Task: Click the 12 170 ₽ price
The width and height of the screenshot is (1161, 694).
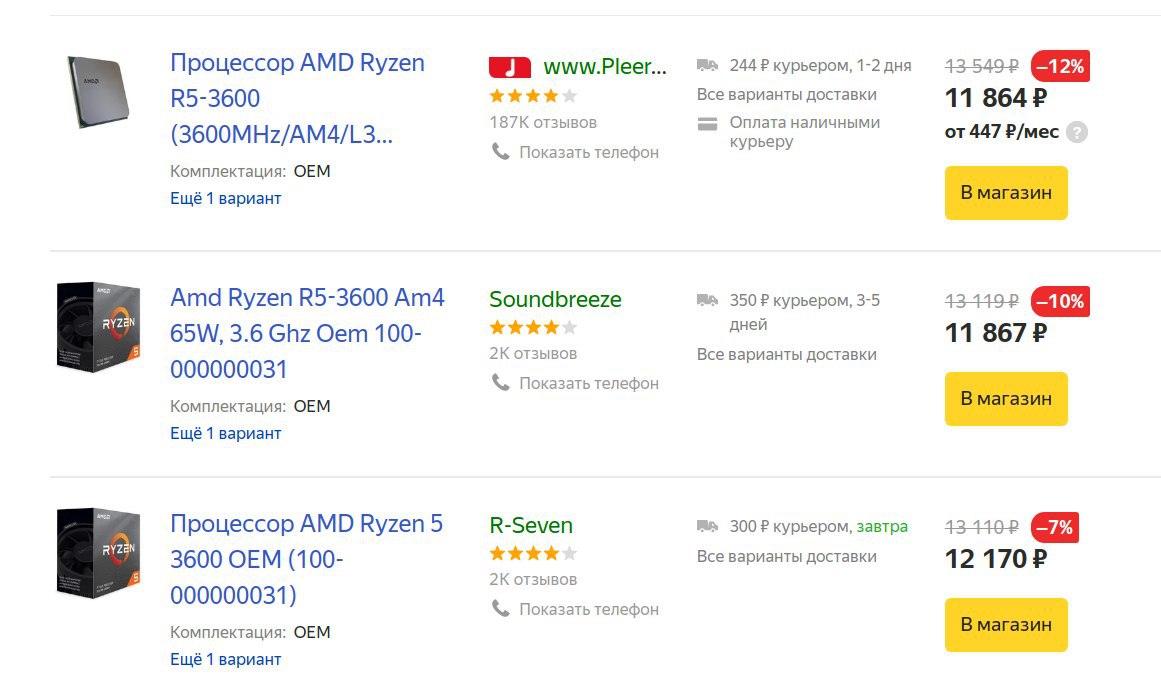Action: tap(996, 559)
